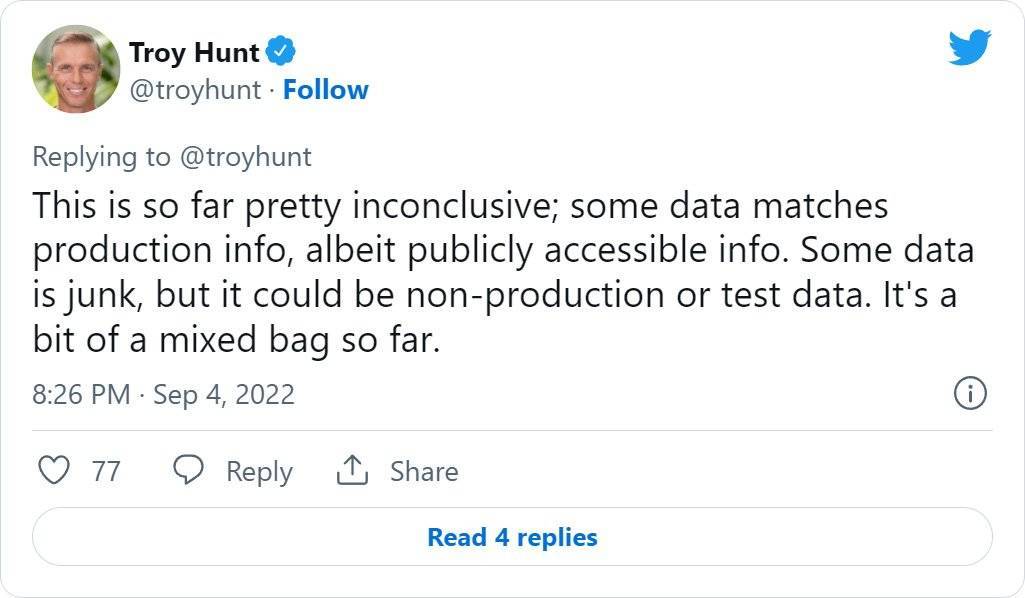The width and height of the screenshot is (1025, 598).
Task: Click the @troyhunt handle beside Follow
Action: click(194, 90)
